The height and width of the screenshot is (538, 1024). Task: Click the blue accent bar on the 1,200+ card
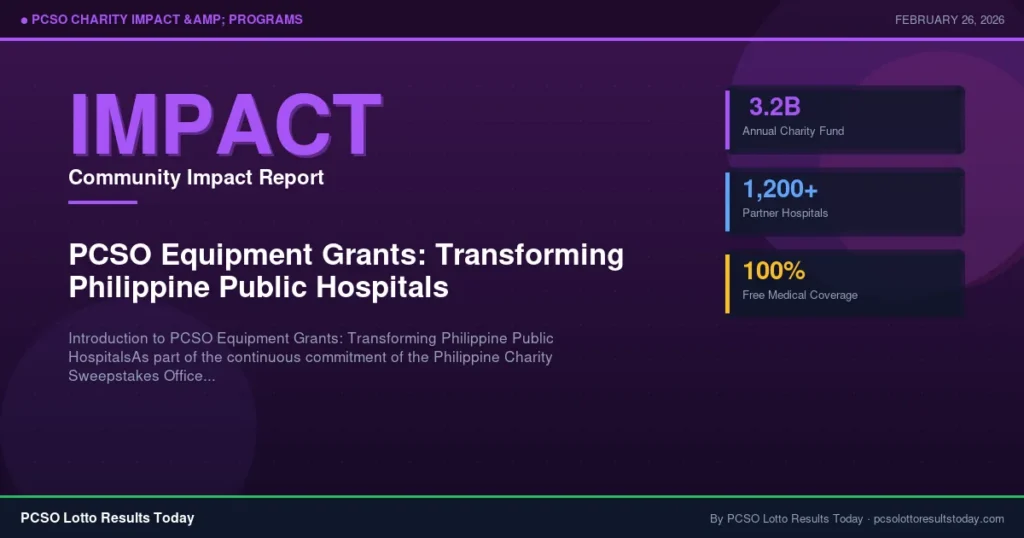click(728, 200)
